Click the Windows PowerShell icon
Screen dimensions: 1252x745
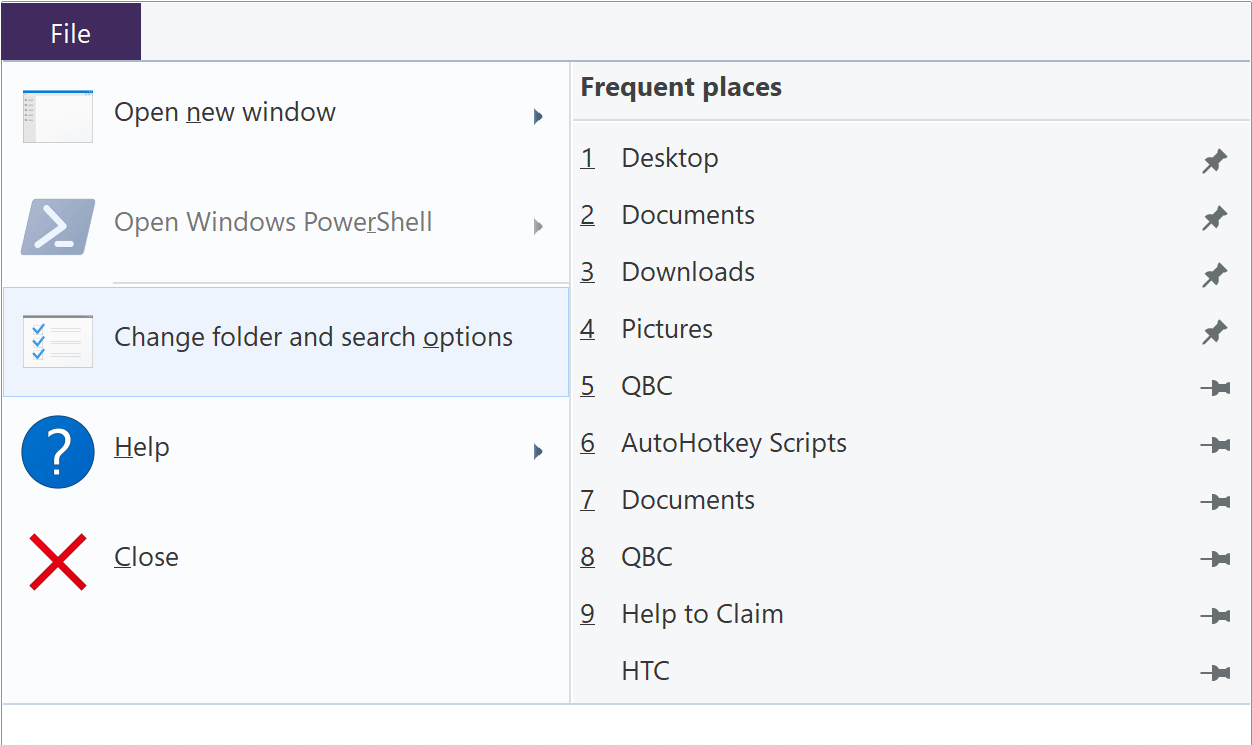click(x=58, y=226)
